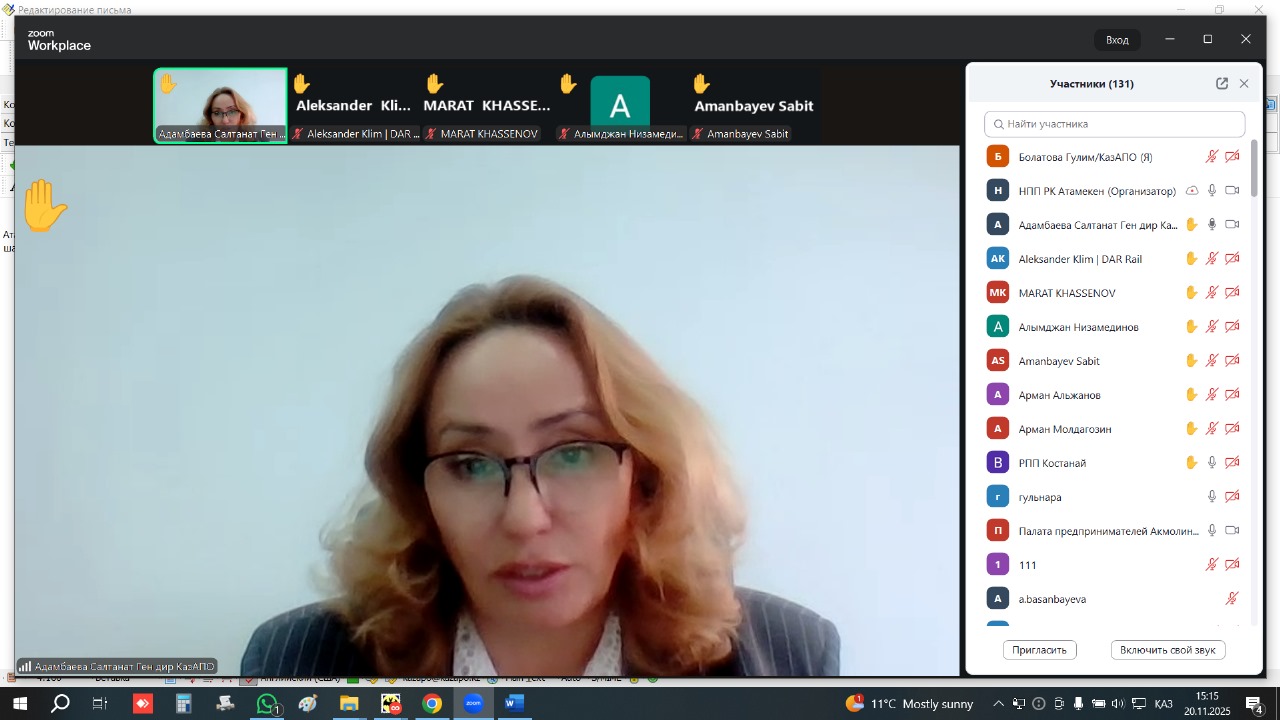The height and width of the screenshot is (720, 1280).
Task: Click microphone icon beside НПП РК Атамекен
Action: click(x=1212, y=191)
